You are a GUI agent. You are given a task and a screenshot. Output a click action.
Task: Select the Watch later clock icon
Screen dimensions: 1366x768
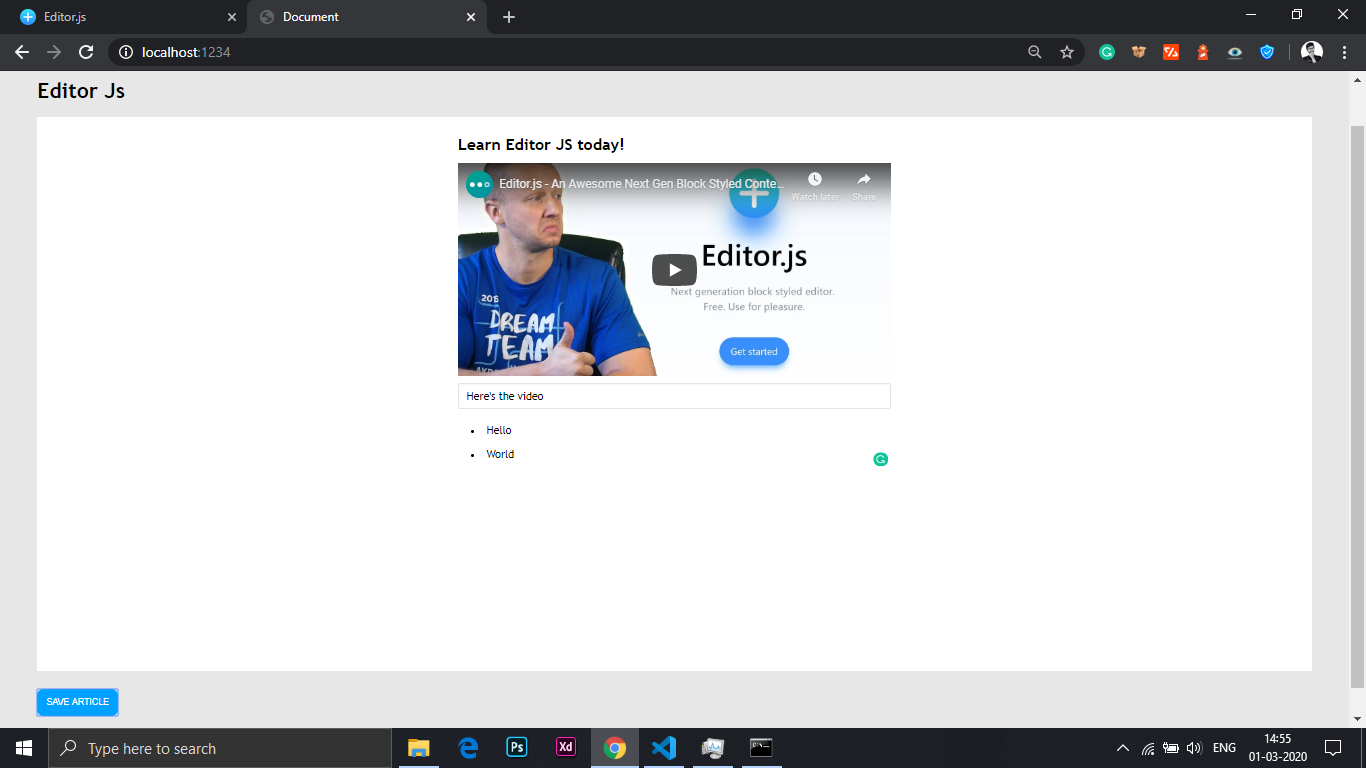click(x=815, y=181)
